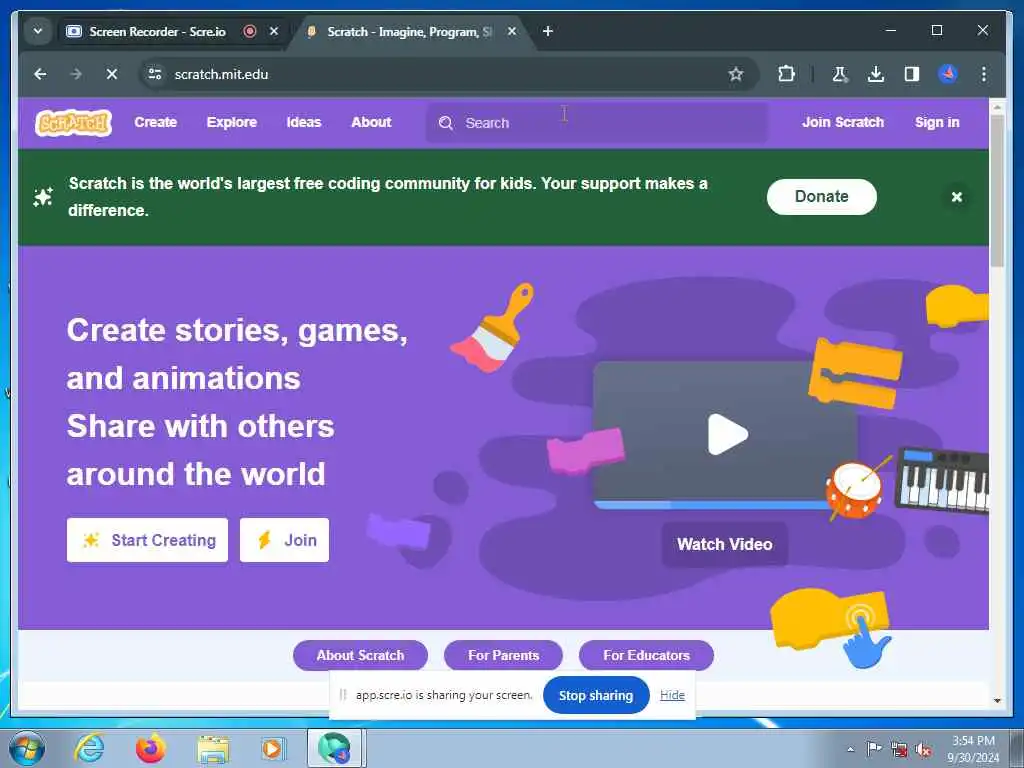
Task: Play the intro video
Action: click(727, 434)
